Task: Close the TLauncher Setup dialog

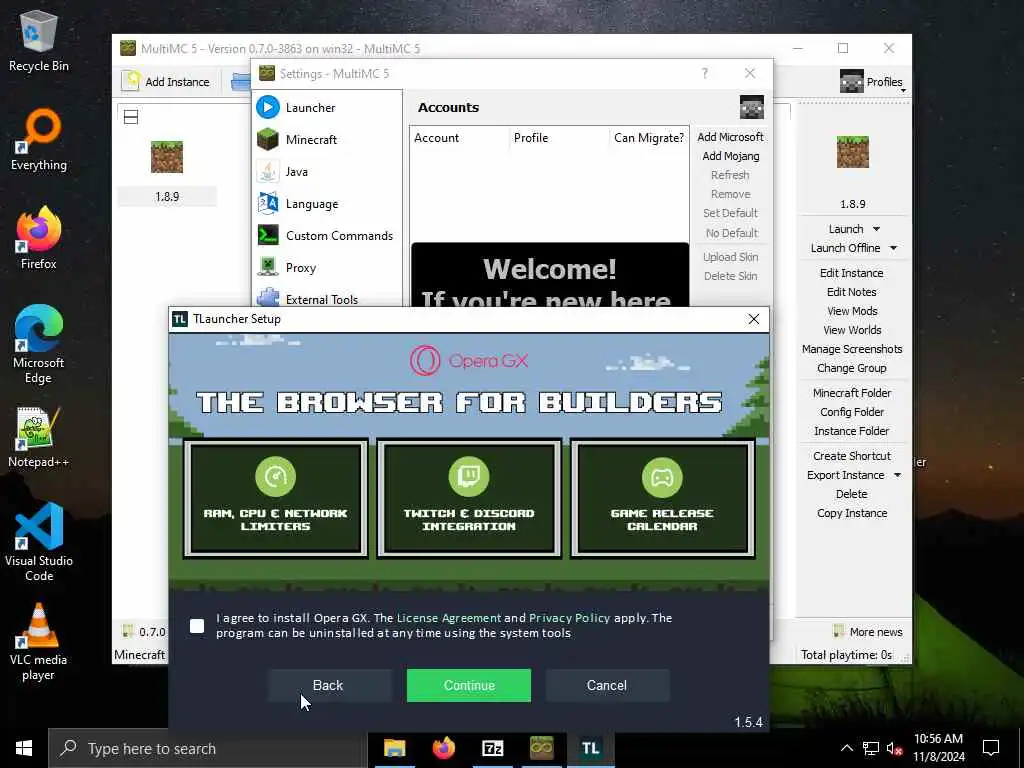Action: [x=754, y=319]
